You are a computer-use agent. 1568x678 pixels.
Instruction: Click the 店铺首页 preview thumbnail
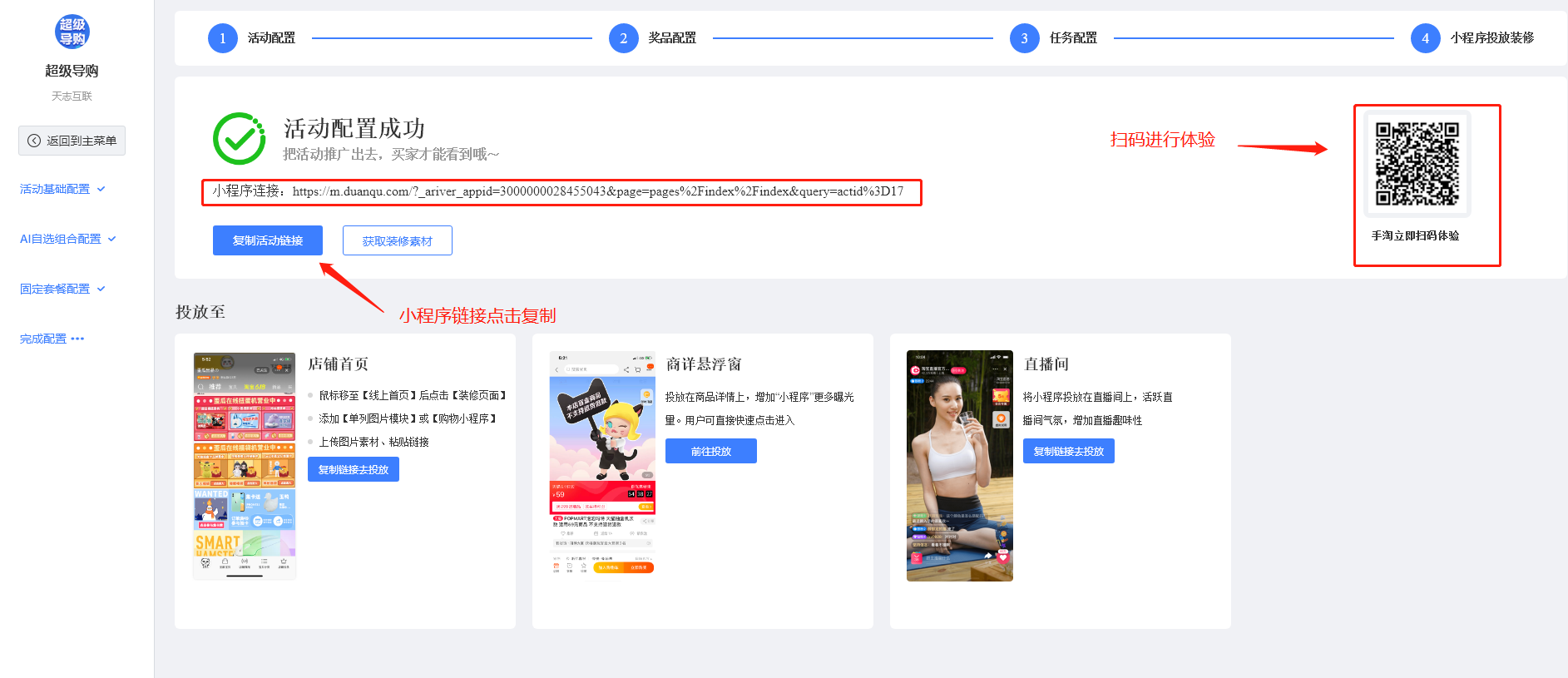click(245, 465)
